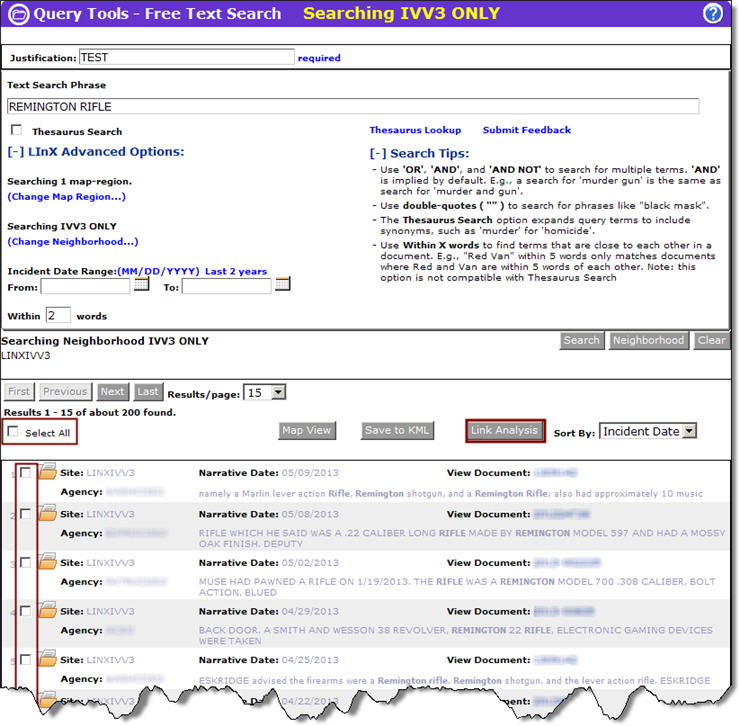739x726 pixels.
Task: Open the Results/page dropdown
Action: (264, 392)
